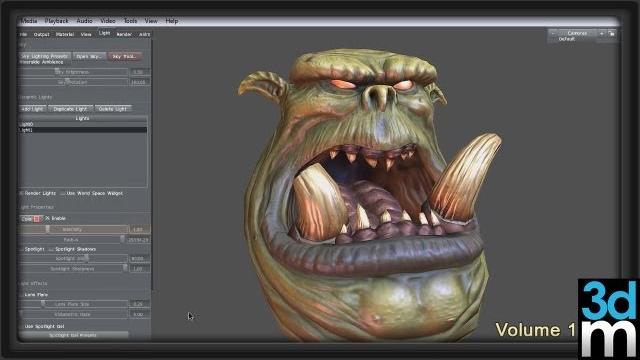The height and width of the screenshot is (360, 640).
Task: Adjust the Lens Flare Size slider
Action: [x=73, y=304]
